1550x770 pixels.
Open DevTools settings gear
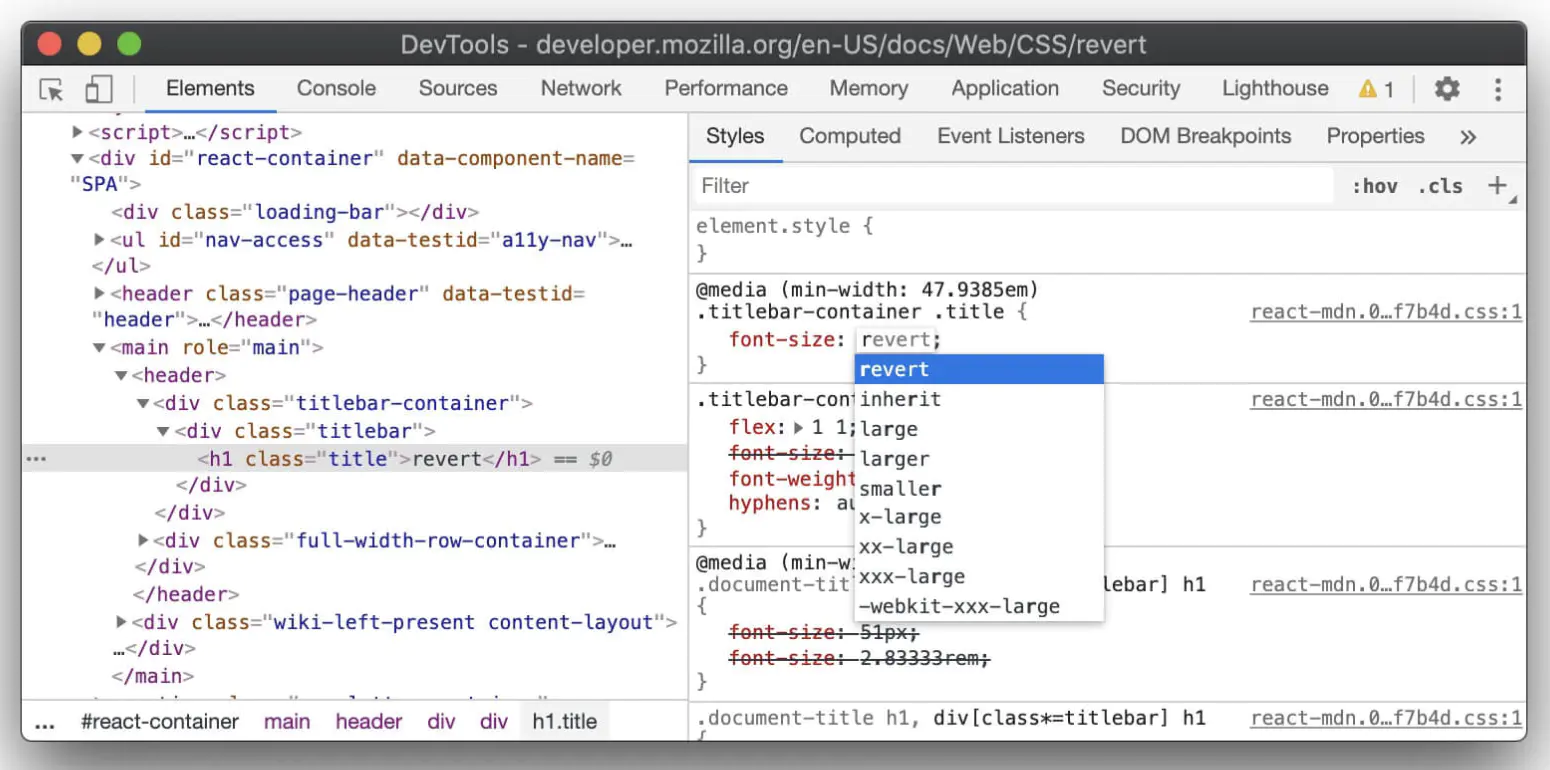[x=1447, y=89]
